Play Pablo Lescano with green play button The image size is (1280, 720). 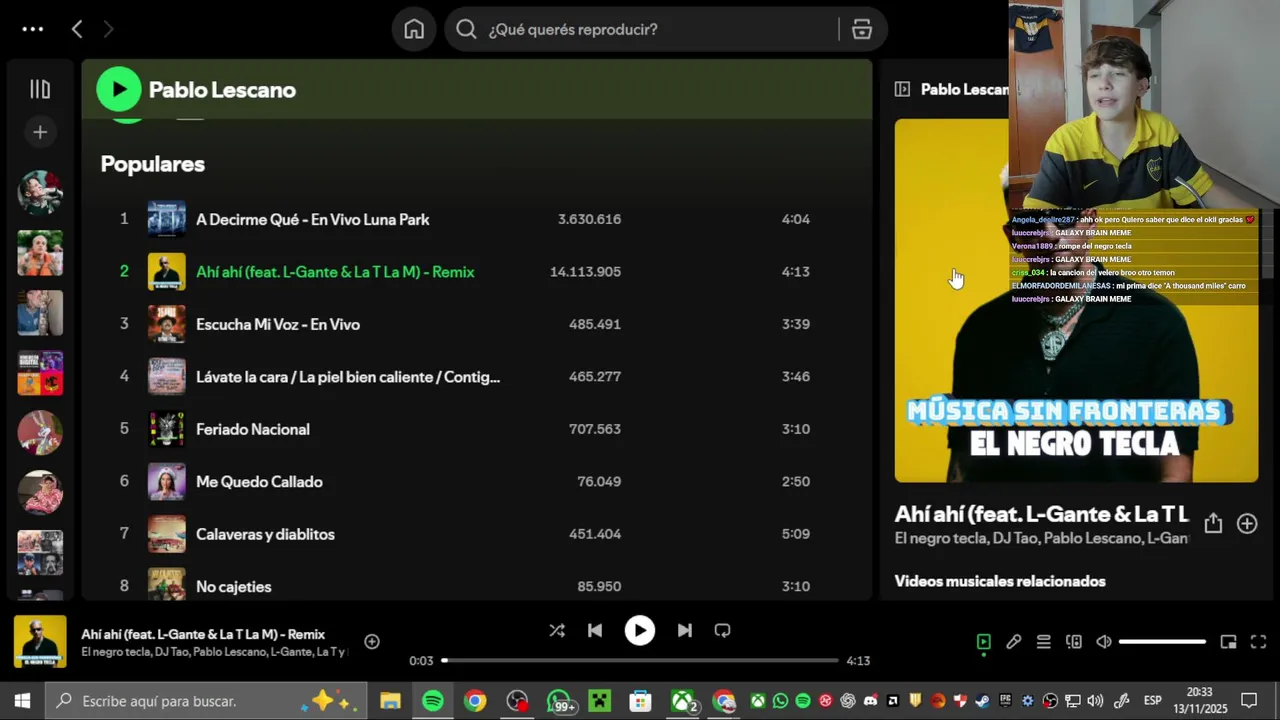pyautogui.click(x=119, y=89)
